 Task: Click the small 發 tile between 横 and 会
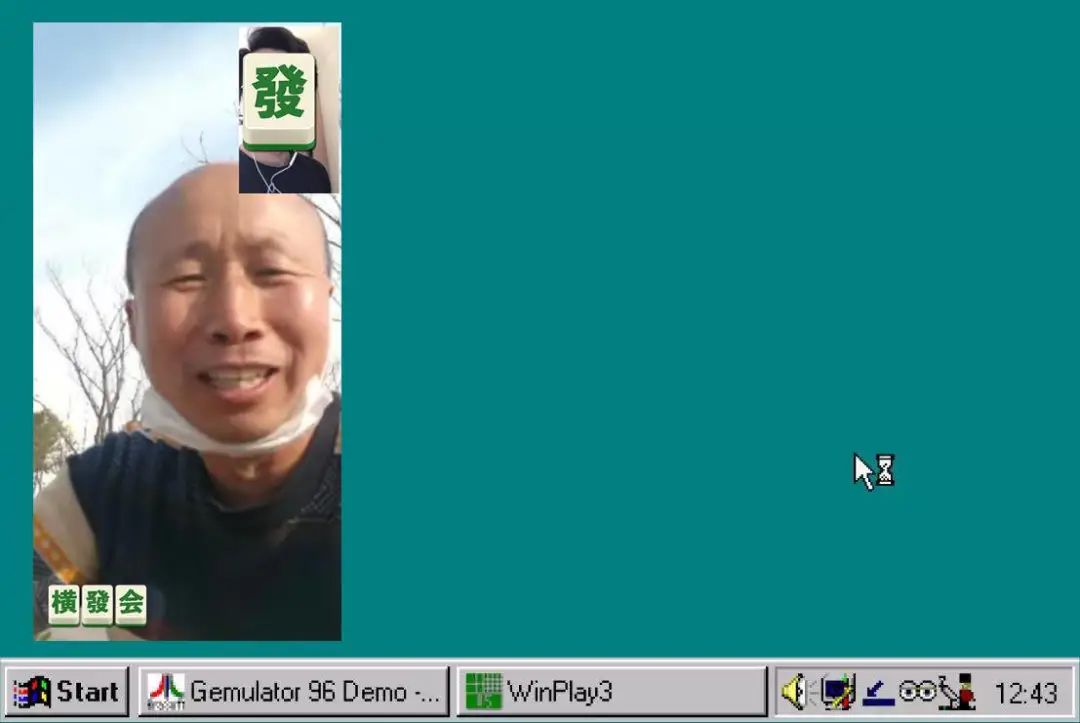pyautogui.click(x=97, y=605)
